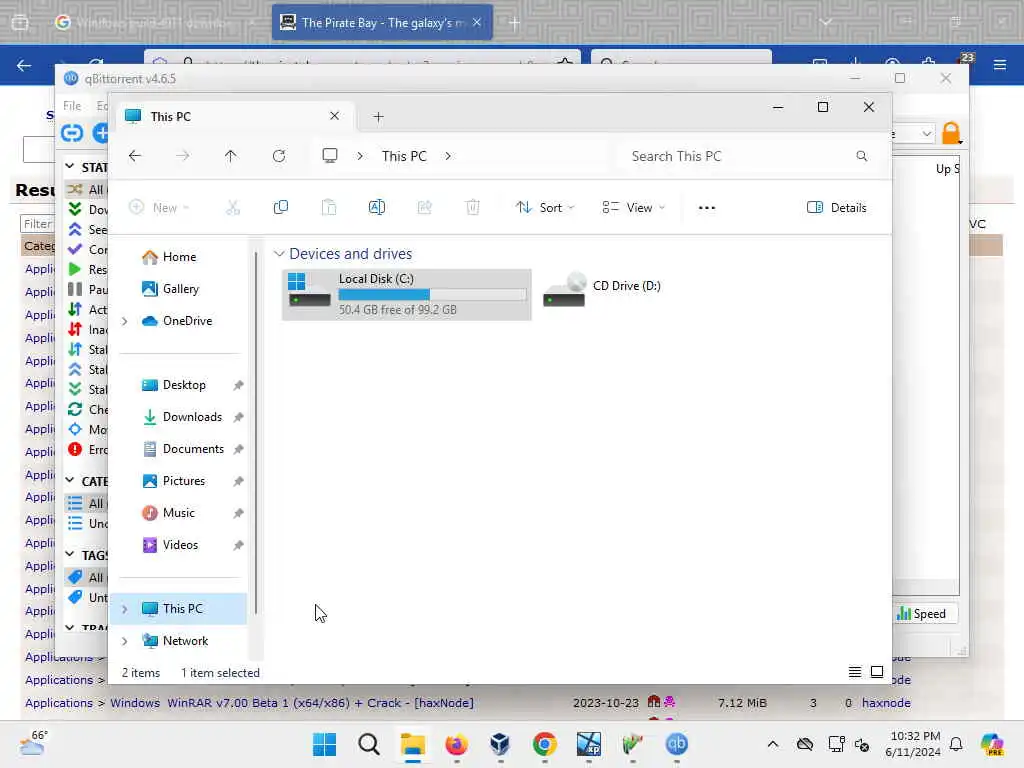Unpin Documents from Quick access
The width and height of the screenshot is (1024, 768).
pyautogui.click(x=238, y=449)
